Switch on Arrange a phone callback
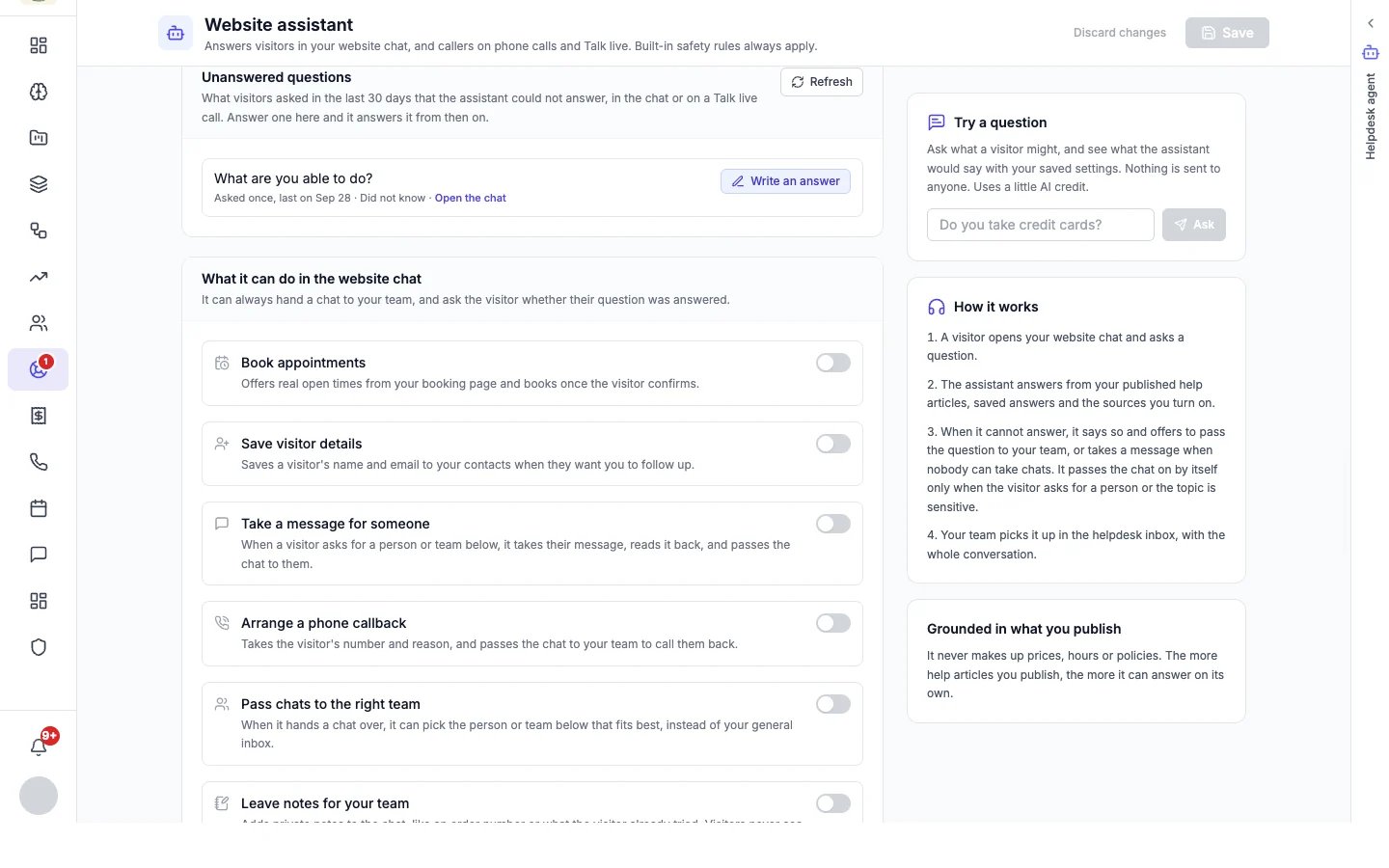The width and height of the screenshot is (1389, 868). pyautogui.click(x=833, y=623)
